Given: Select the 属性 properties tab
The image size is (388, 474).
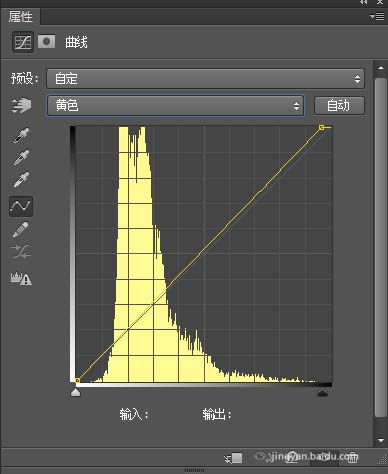Looking at the screenshot, I should (x=20, y=17).
